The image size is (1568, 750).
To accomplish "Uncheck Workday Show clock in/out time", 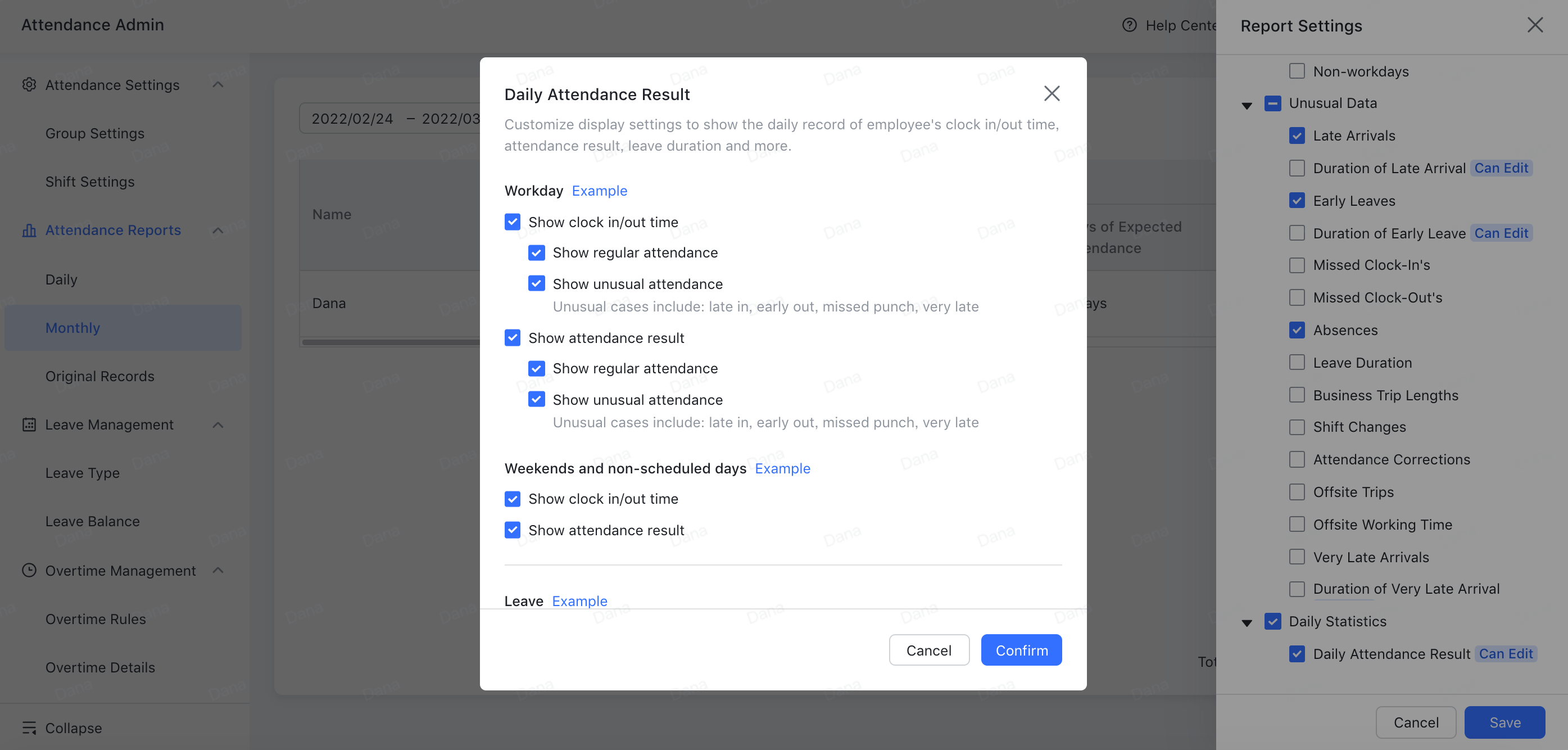I will tap(513, 222).
